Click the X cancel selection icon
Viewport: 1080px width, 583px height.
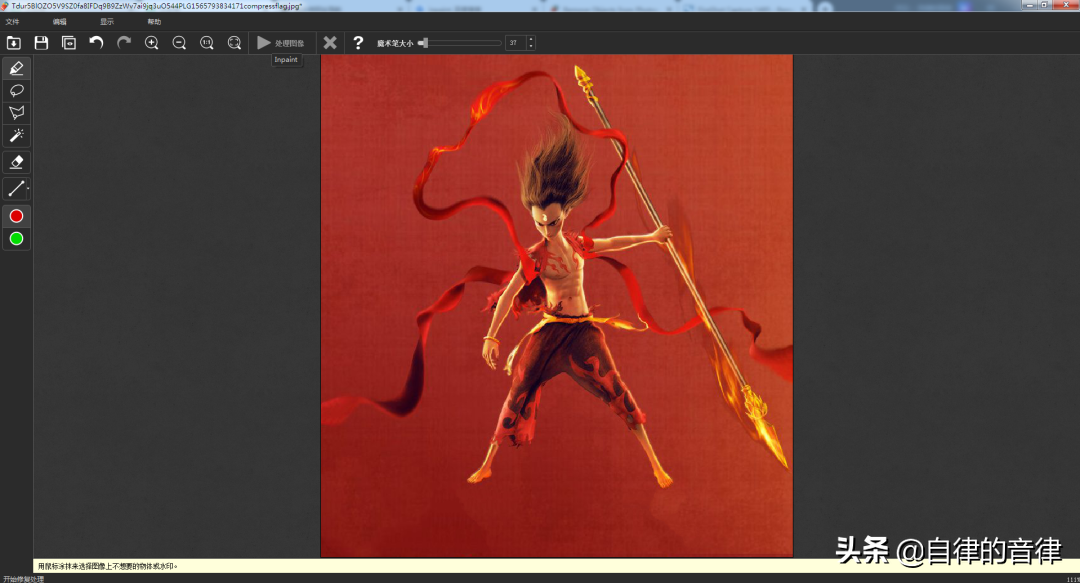point(330,43)
